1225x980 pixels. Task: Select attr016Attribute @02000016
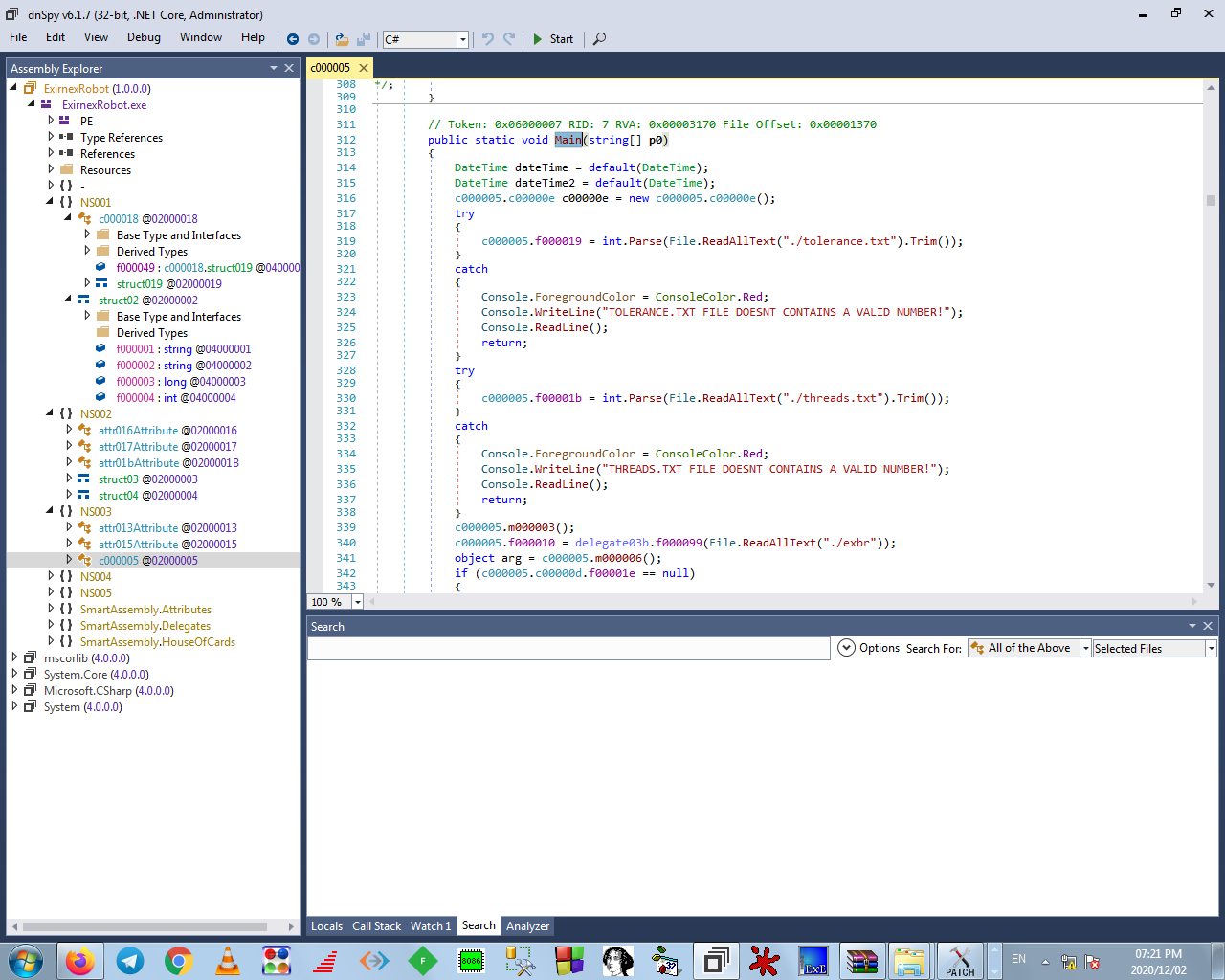point(167,431)
